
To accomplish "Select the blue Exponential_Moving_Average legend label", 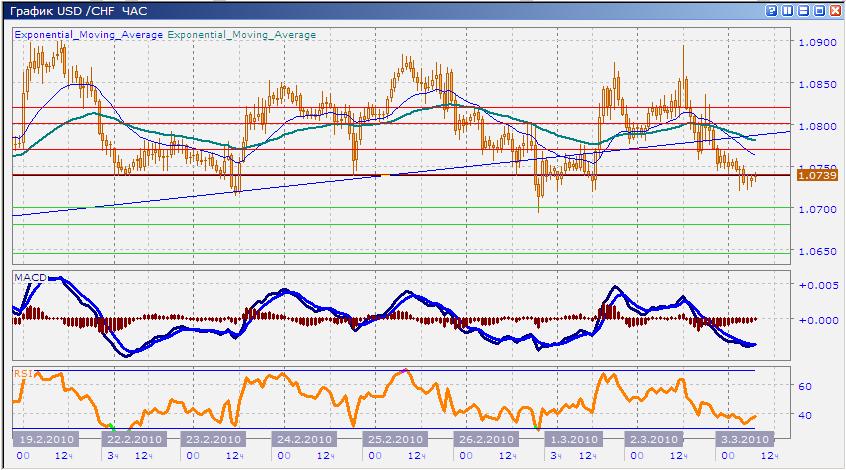I will click(x=87, y=34).
